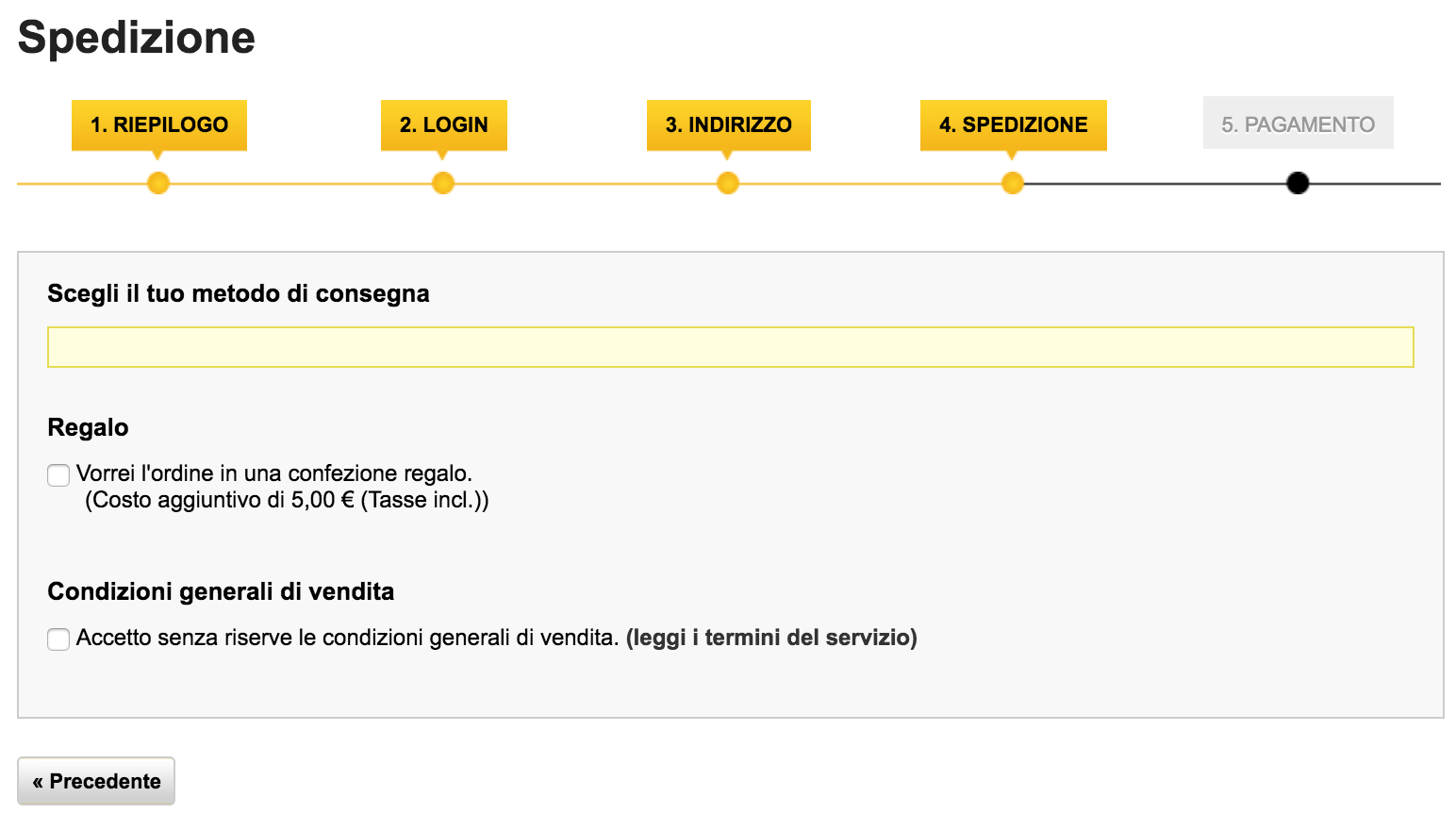Image resolution: width=1456 pixels, height=830 pixels.
Task: Click the Spedizione progress dot
Action: tap(1013, 183)
